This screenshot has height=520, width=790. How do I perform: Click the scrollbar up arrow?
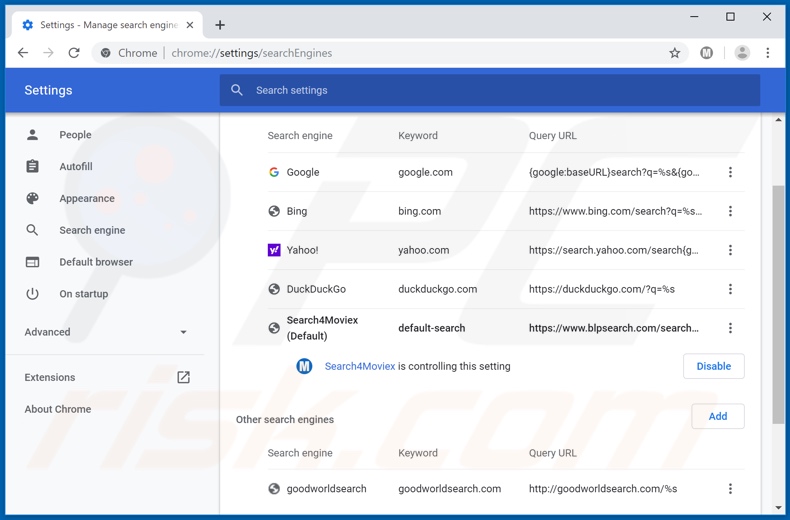click(778, 120)
